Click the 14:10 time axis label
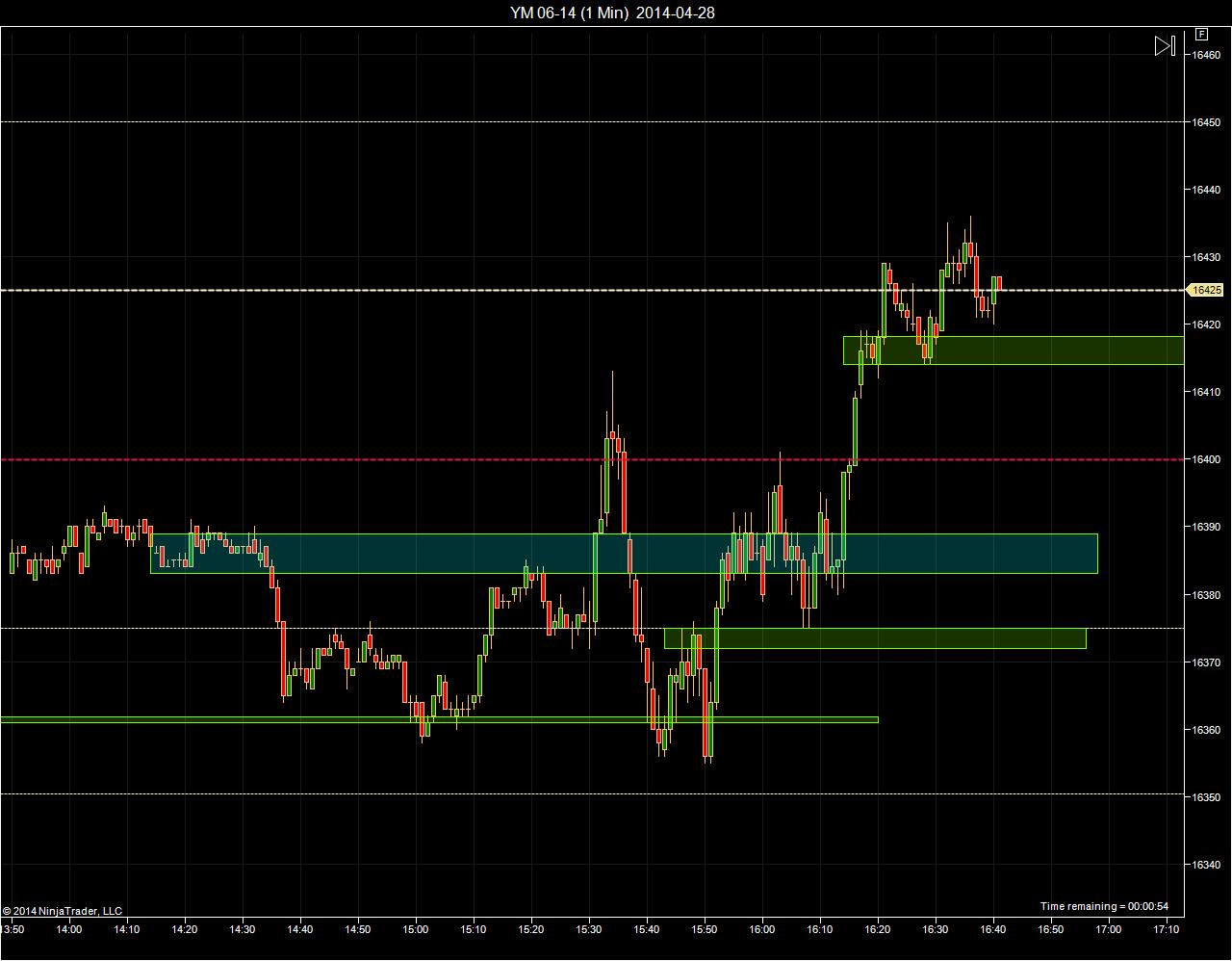Viewport: 1232px width, 961px height. [127, 929]
